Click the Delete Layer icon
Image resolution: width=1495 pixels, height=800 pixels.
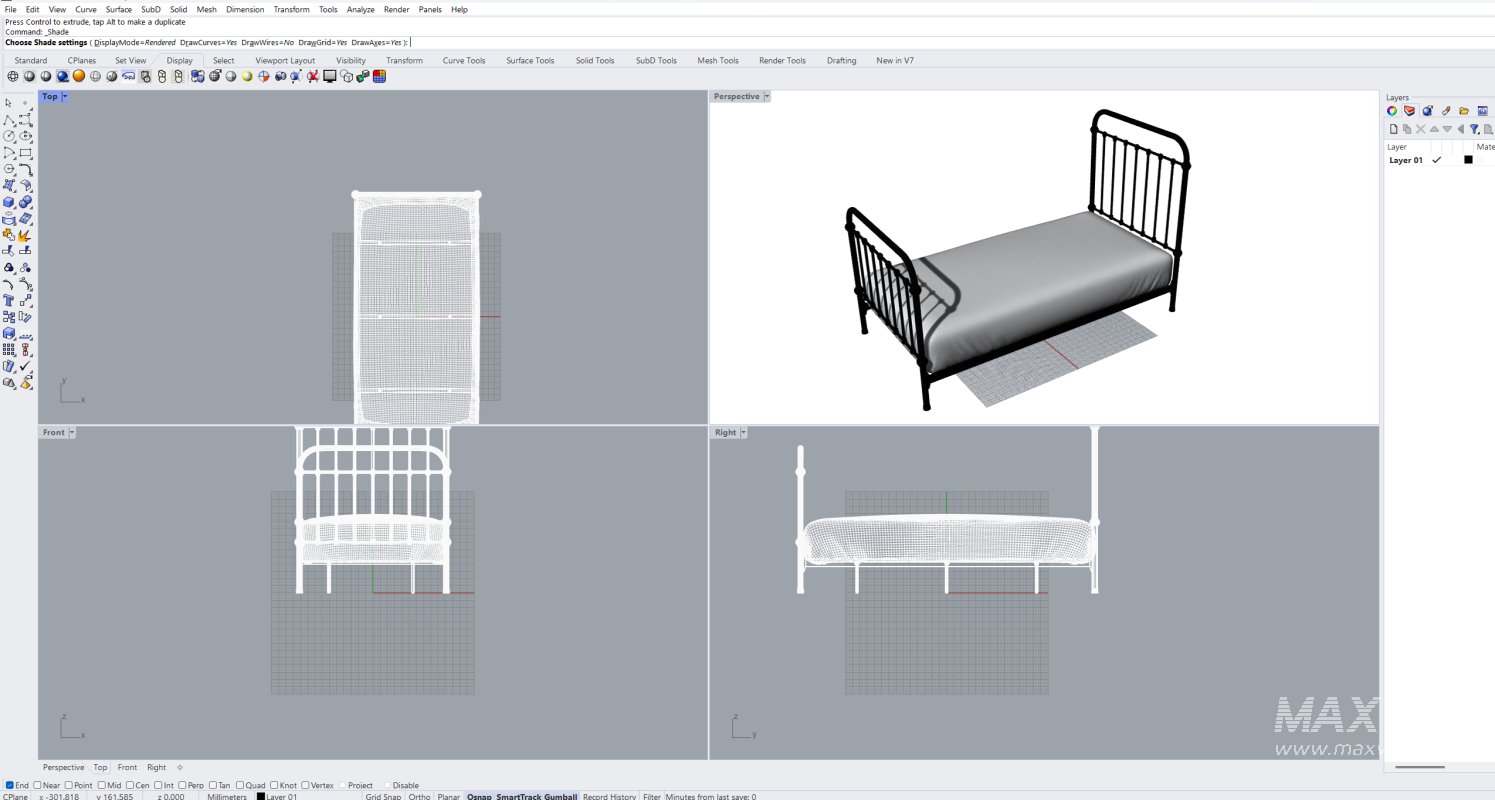(1421, 129)
